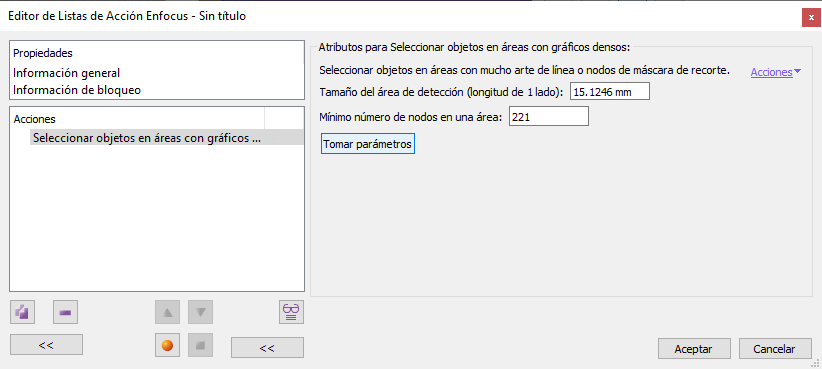Image resolution: width=822 pixels, height=369 pixels.
Task: Close the Editor de Listas de Acción window
Action: [811, 18]
